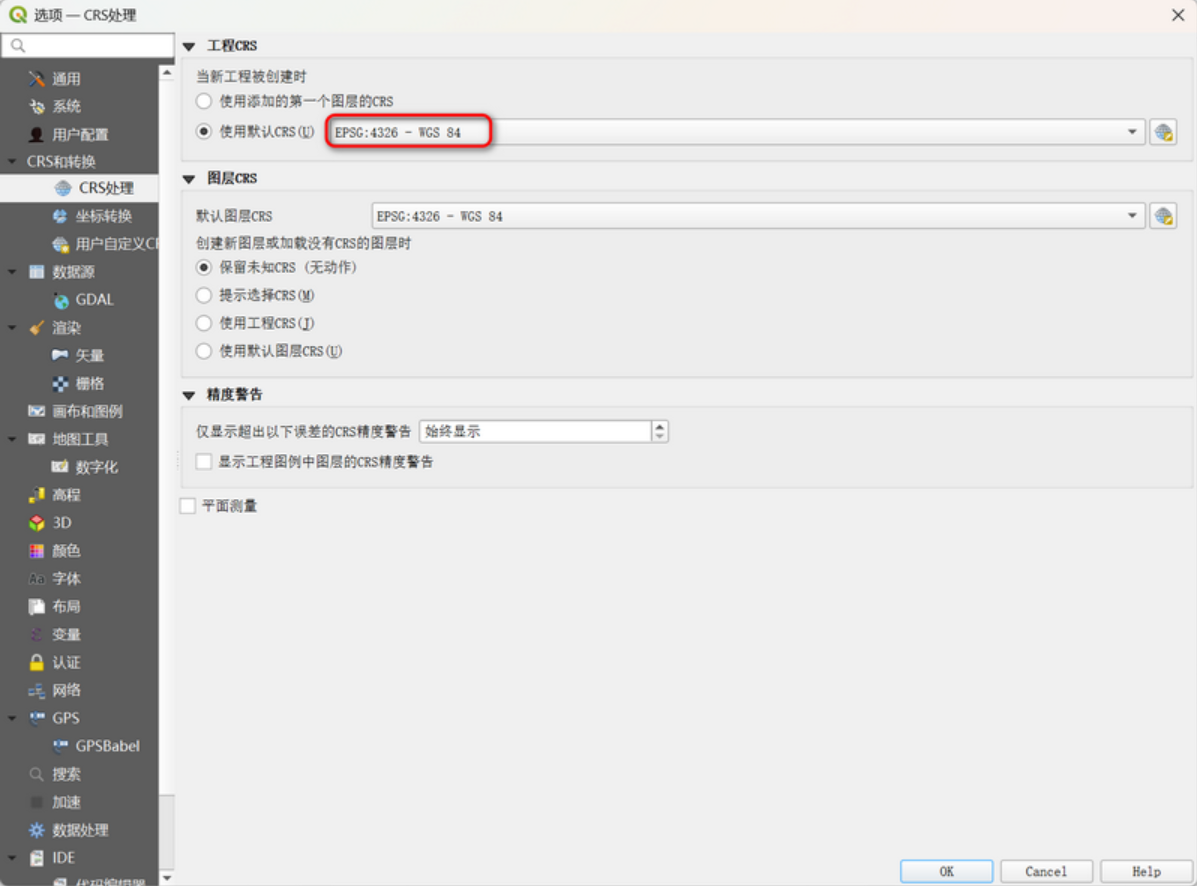Select 使用默认CRS radio option
This screenshot has width=1197, height=886.
(x=204, y=131)
